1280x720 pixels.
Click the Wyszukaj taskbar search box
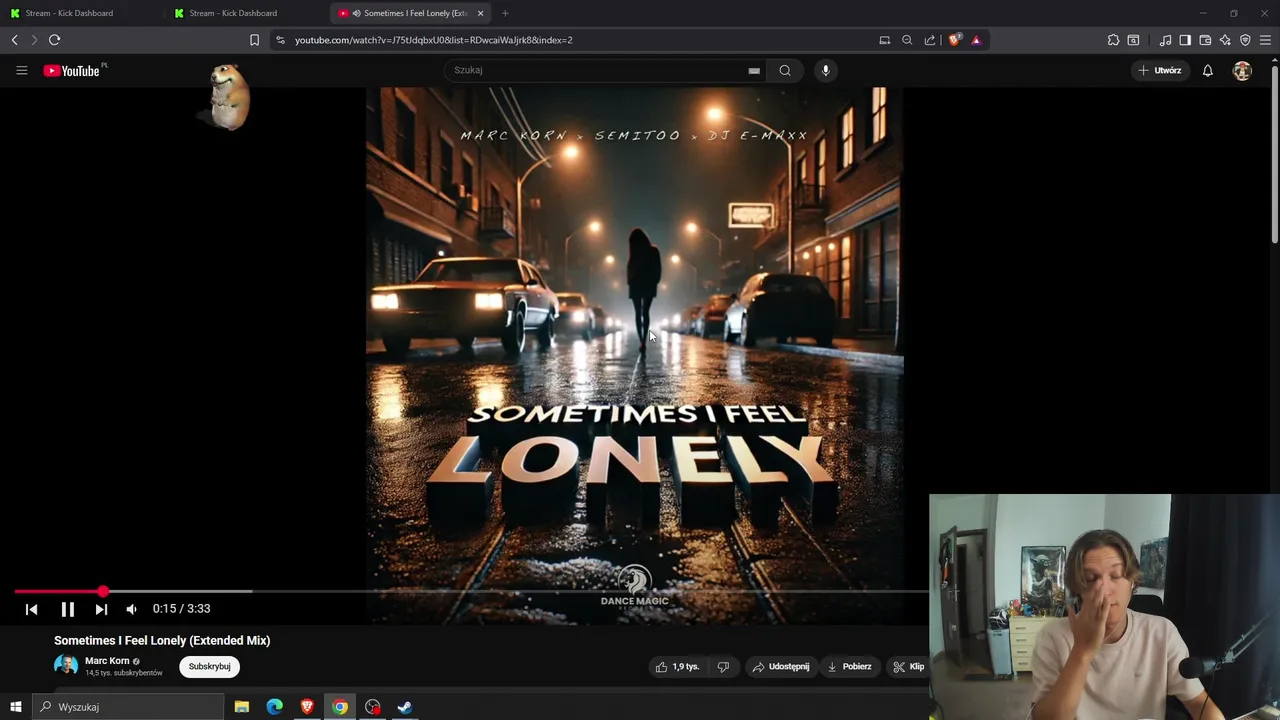128,707
